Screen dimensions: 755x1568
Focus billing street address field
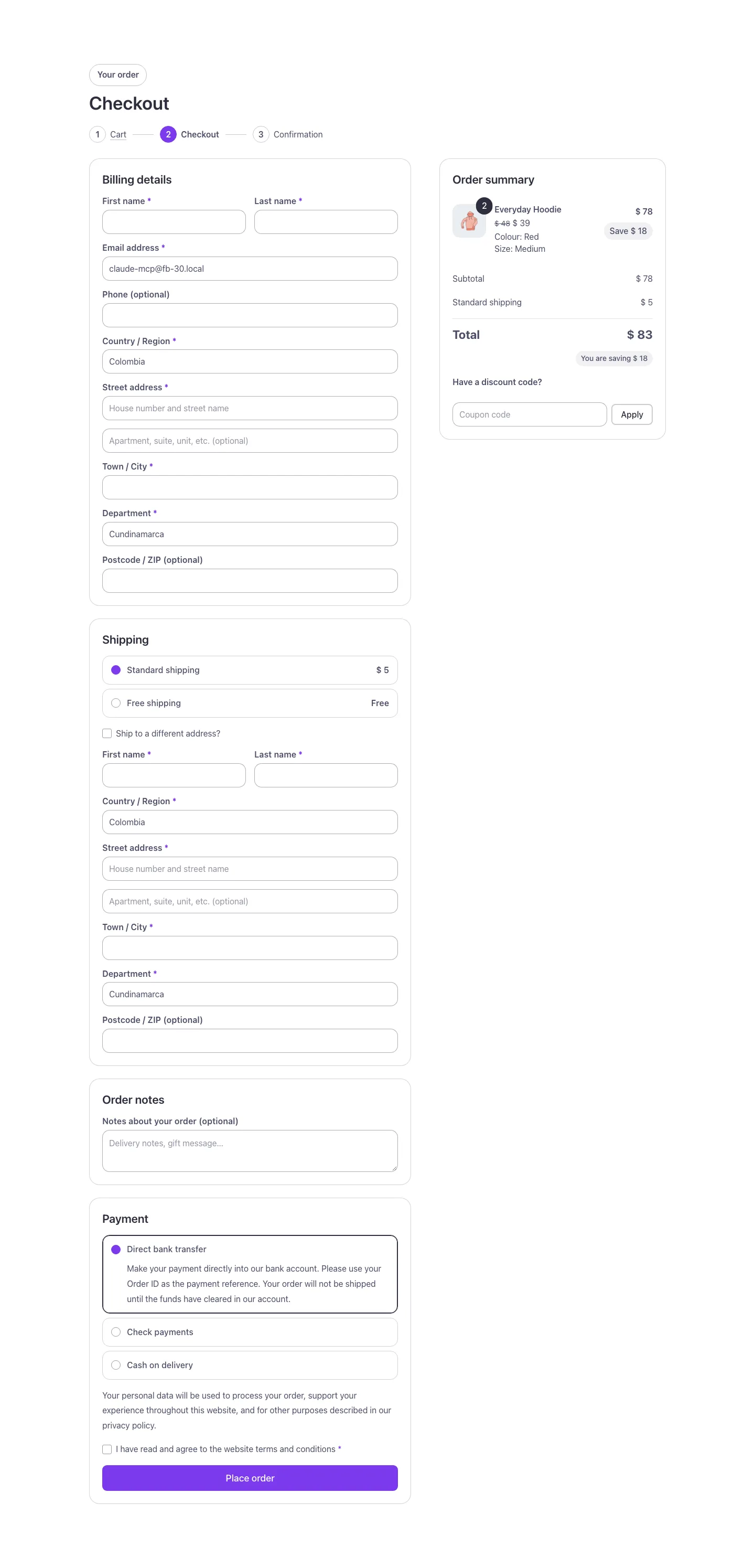[x=250, y=409]
